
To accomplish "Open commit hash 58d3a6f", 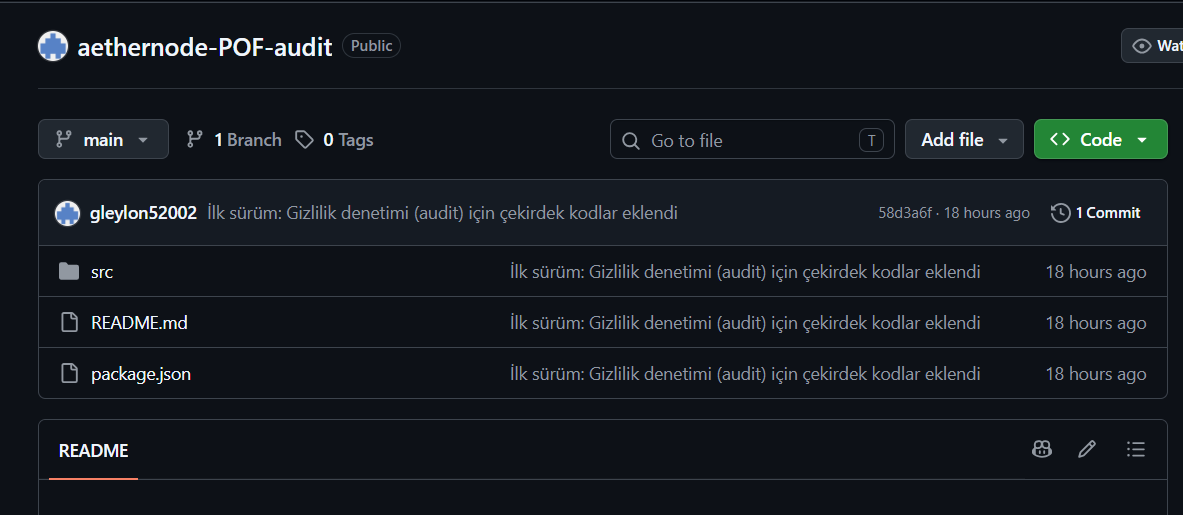I will tap(905, 213).
